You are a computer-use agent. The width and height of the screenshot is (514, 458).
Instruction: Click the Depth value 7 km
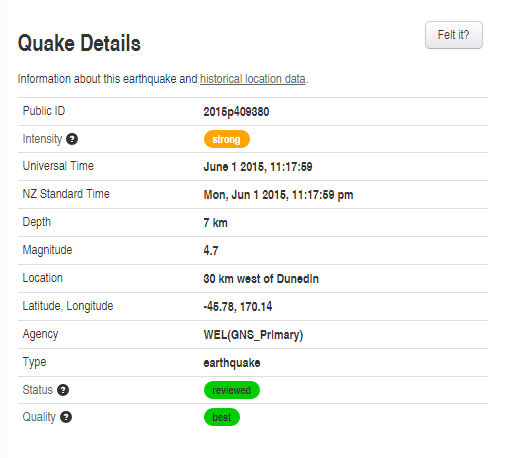(x=216, y=223)
